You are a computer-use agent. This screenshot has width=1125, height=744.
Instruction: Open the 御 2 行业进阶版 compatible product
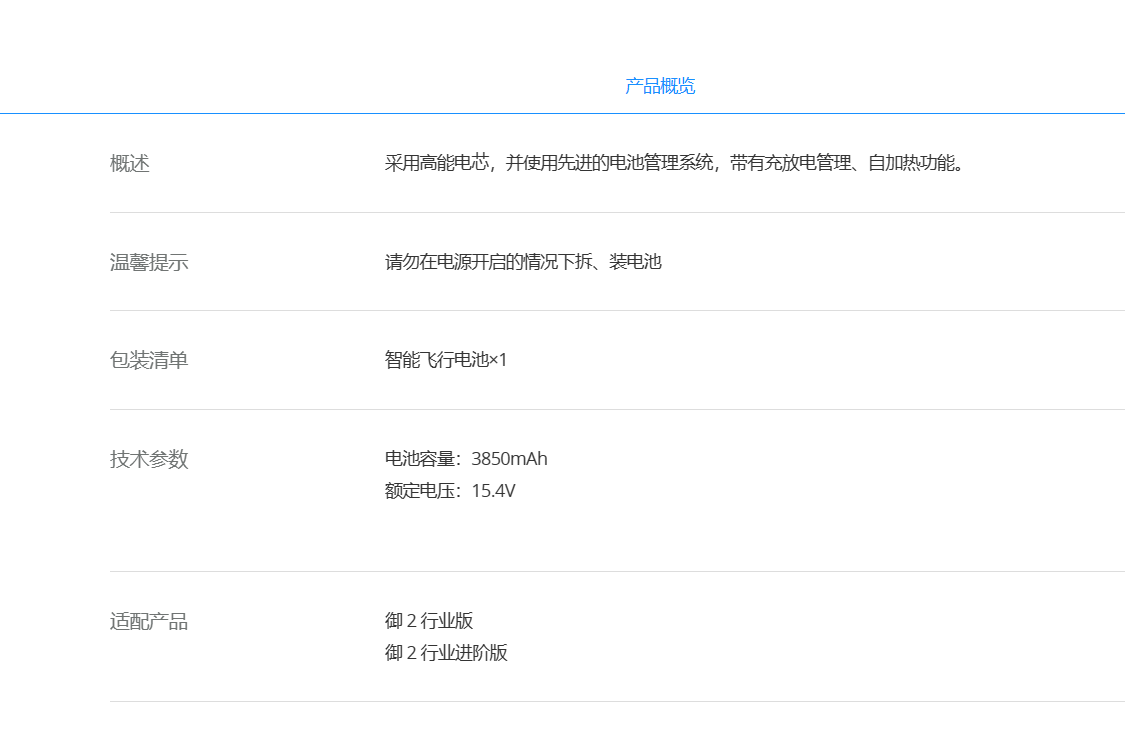tap(446, 653)
